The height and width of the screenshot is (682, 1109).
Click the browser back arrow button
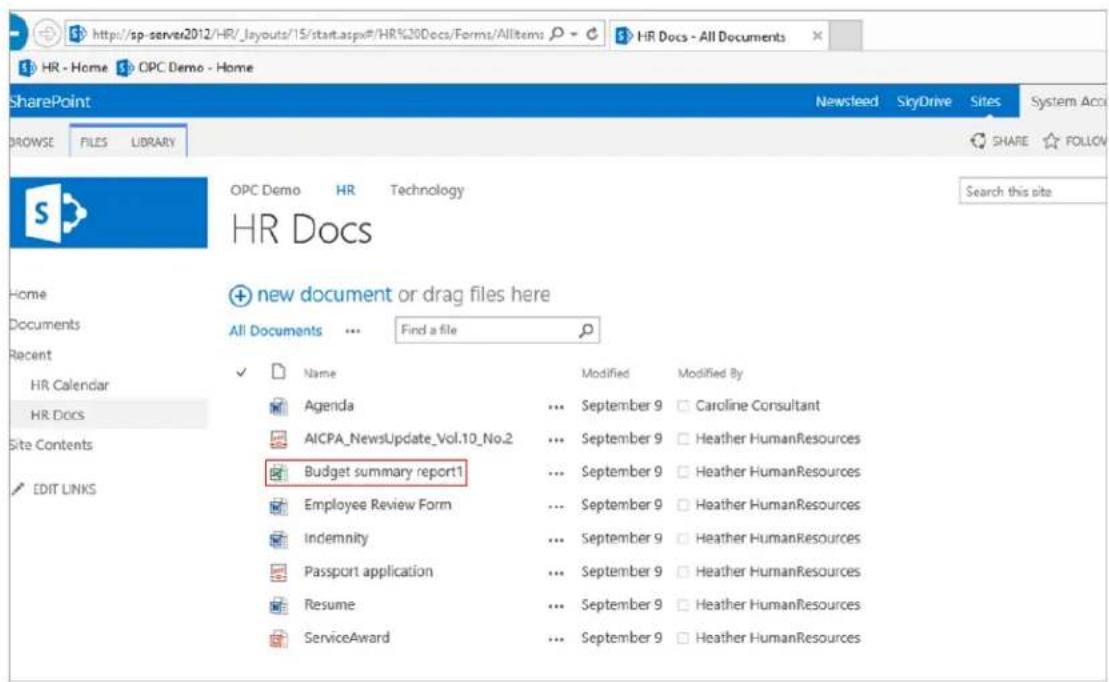[17, 33]
